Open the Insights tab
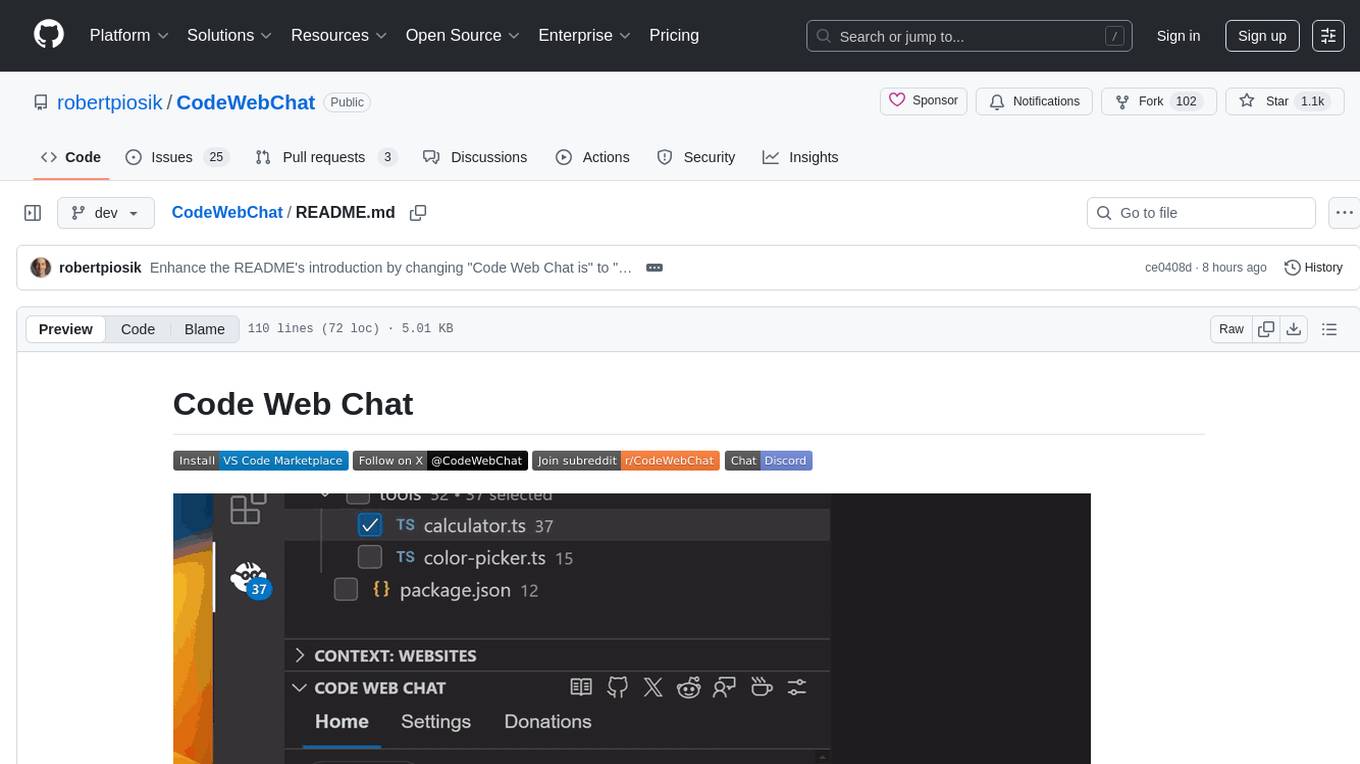This screenshot has height=764, width=1360. click(x=800, y=157)
